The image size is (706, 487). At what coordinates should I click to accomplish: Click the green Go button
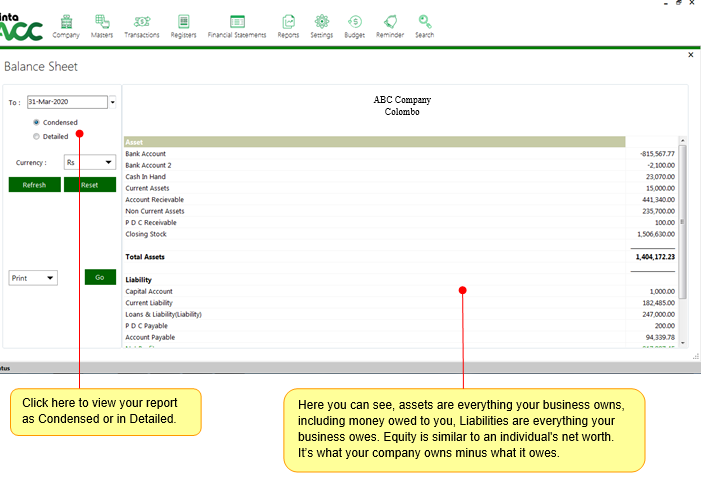pyautogui.click(x=100, y=277)
